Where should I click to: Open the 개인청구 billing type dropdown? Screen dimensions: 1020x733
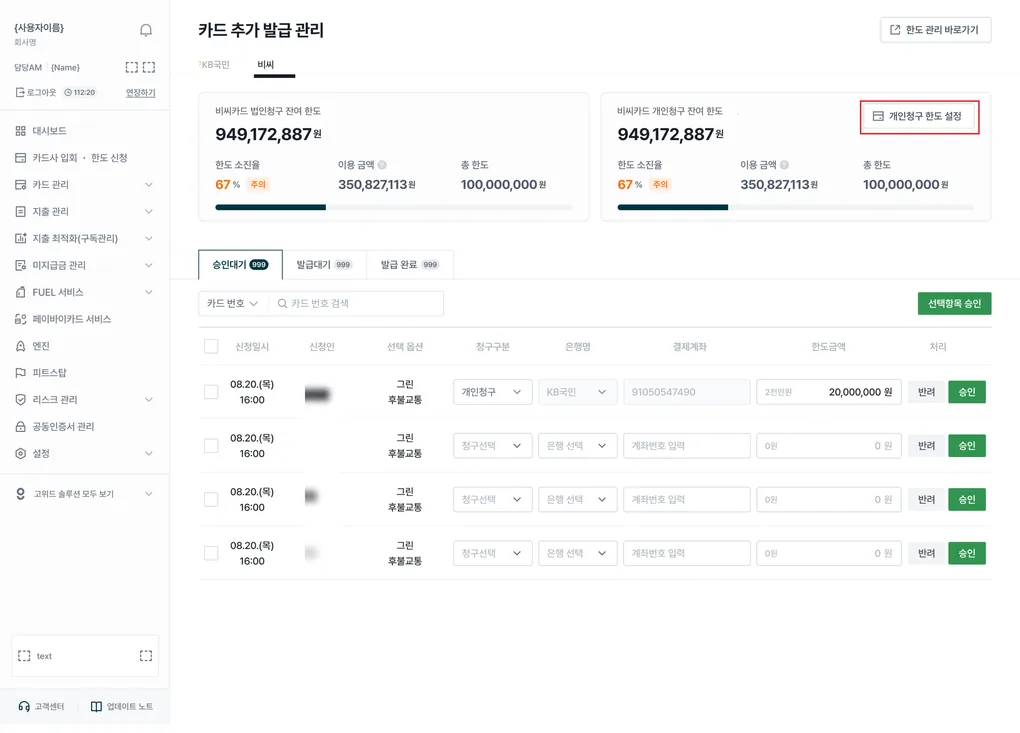492,392
